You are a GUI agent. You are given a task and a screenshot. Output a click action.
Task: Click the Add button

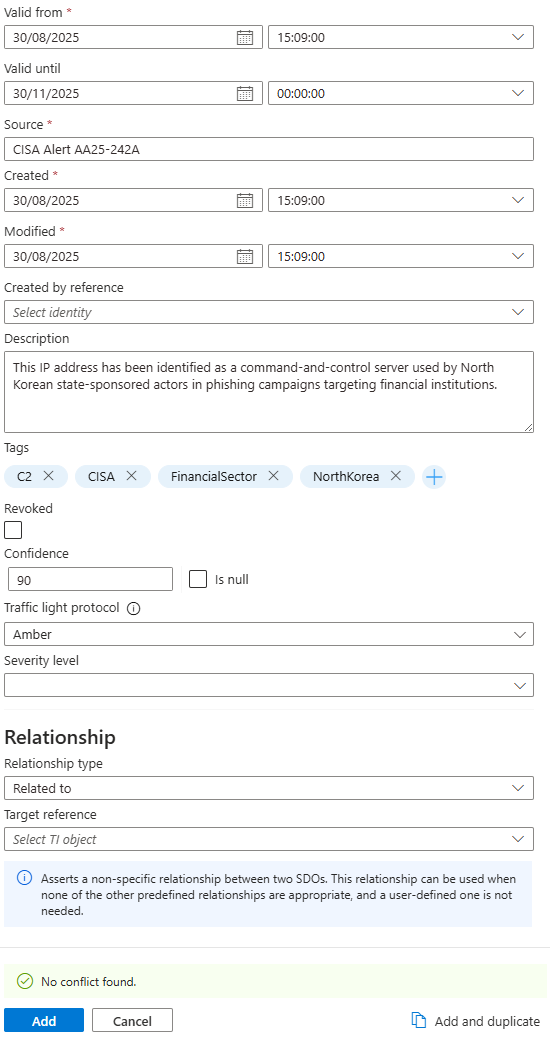click(x=44, y=1020)
